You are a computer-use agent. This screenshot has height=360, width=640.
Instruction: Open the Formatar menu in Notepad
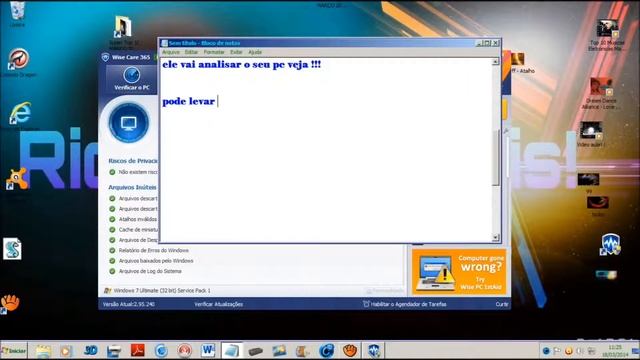point(214,52)
